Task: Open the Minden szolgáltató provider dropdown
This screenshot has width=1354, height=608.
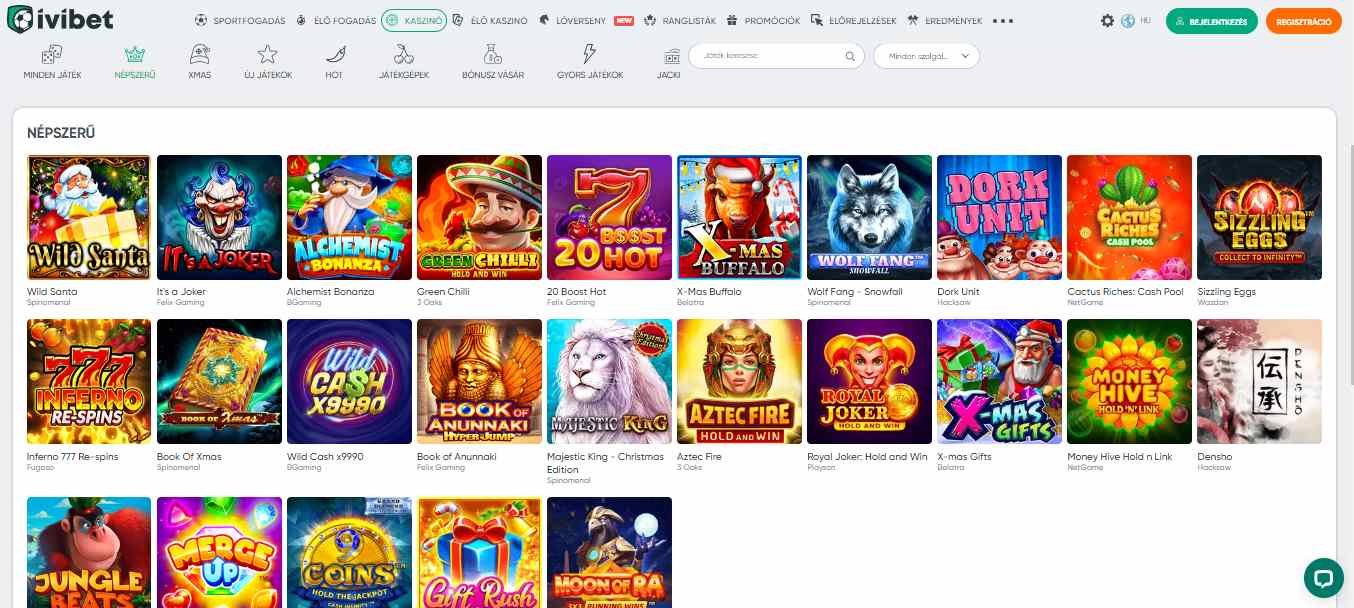Action: click(926, 56)
